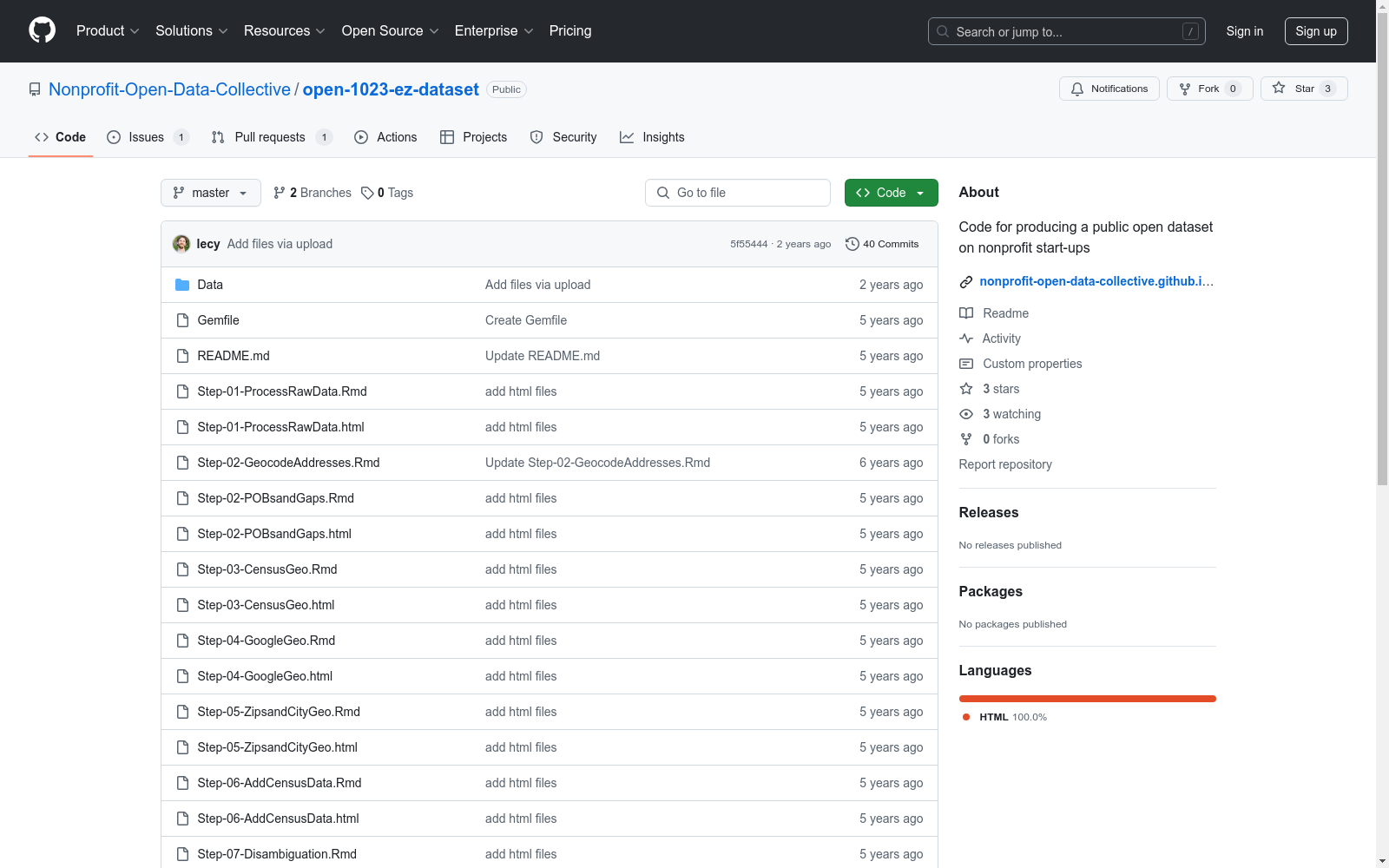
Task: Expand the Solutions menu
Action: click(192, 30)
